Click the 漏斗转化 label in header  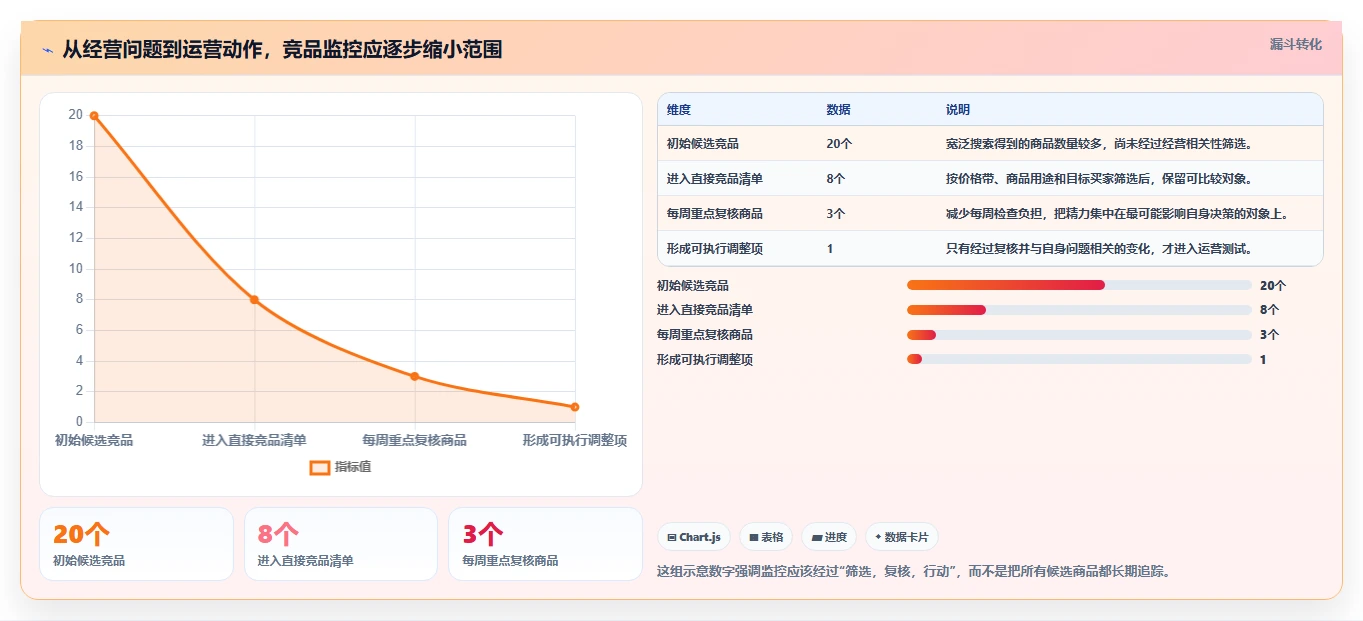(1296, 44)
